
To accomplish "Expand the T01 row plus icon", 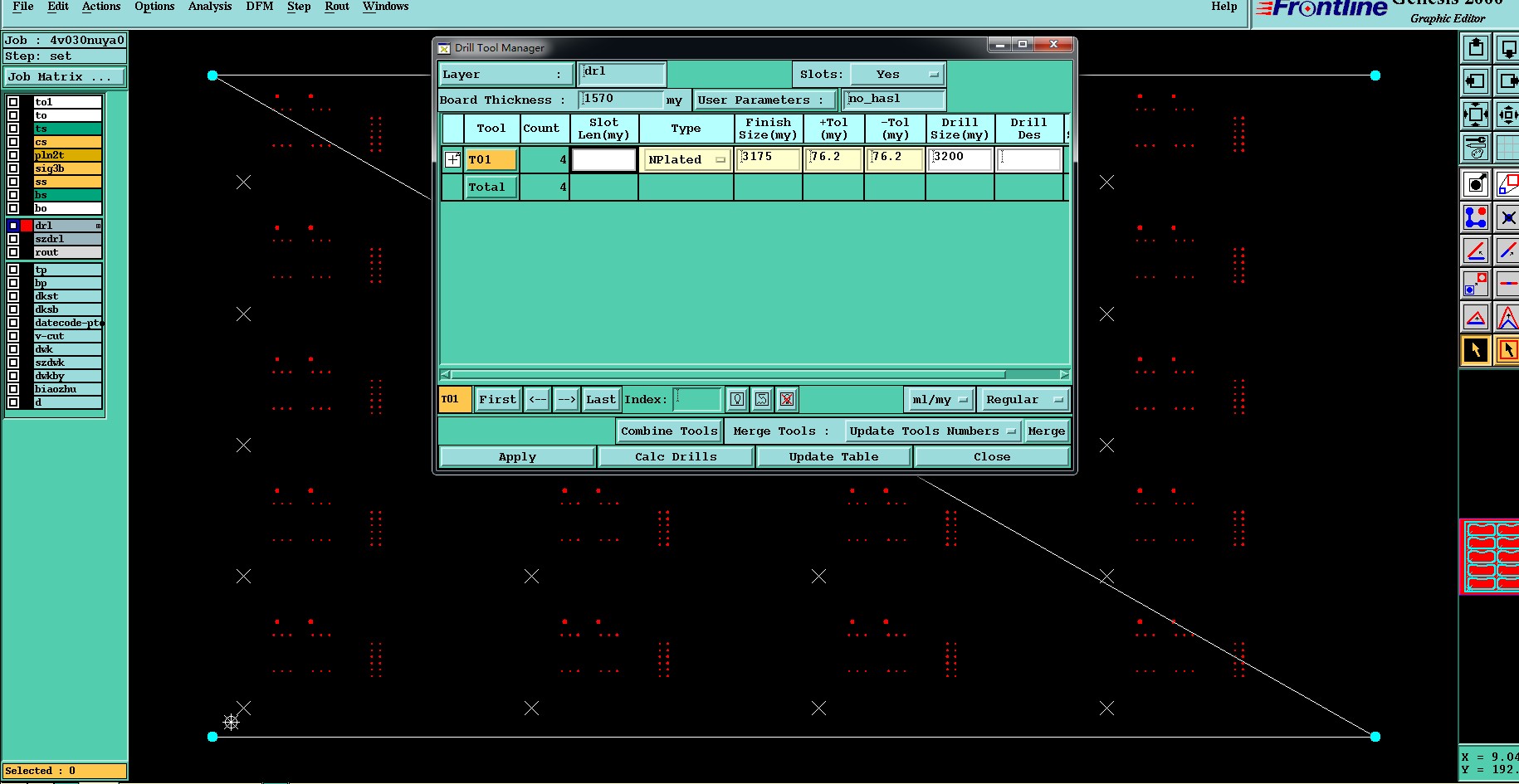I will 452,159.
